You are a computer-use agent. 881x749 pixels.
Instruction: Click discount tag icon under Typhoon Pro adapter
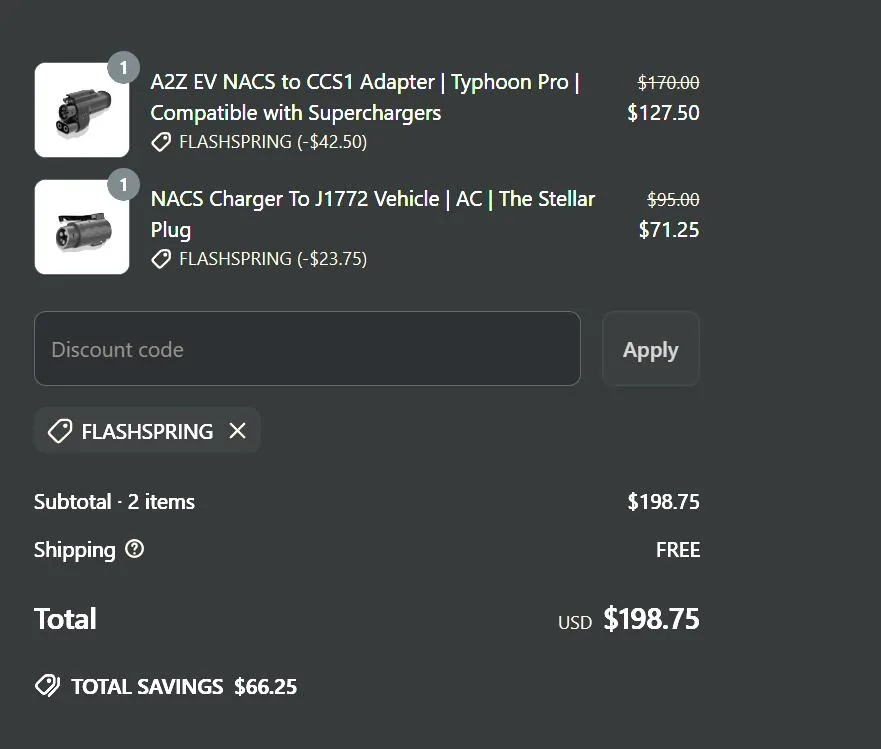pos(161,142)
